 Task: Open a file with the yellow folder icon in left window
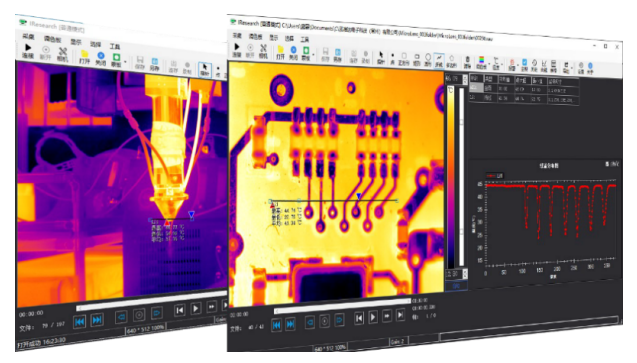84,56
